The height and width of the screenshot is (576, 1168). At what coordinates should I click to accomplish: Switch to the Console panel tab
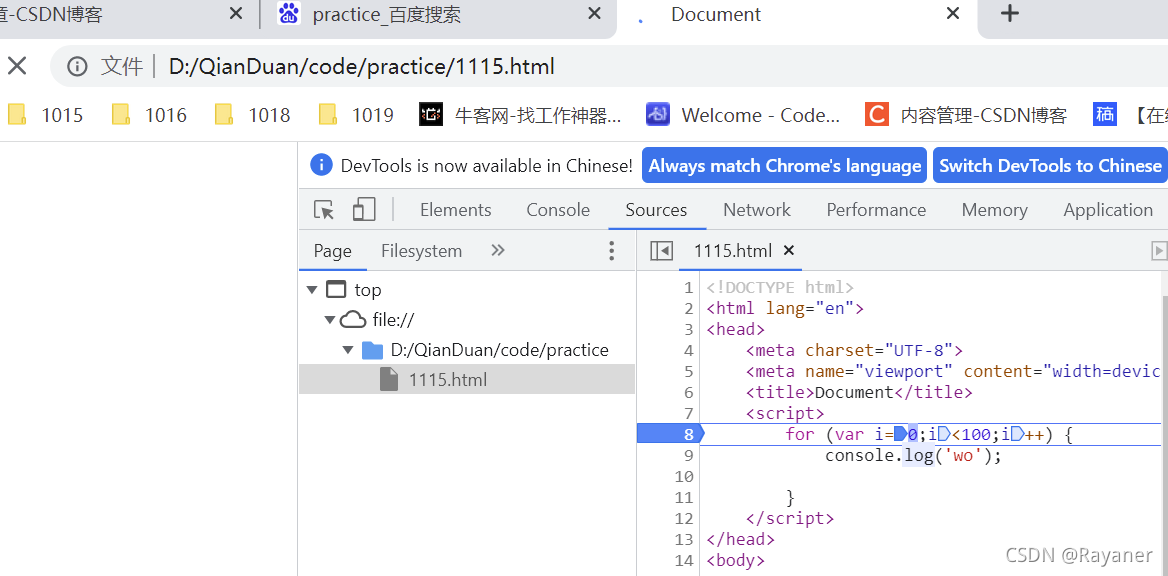coord(558,210)
